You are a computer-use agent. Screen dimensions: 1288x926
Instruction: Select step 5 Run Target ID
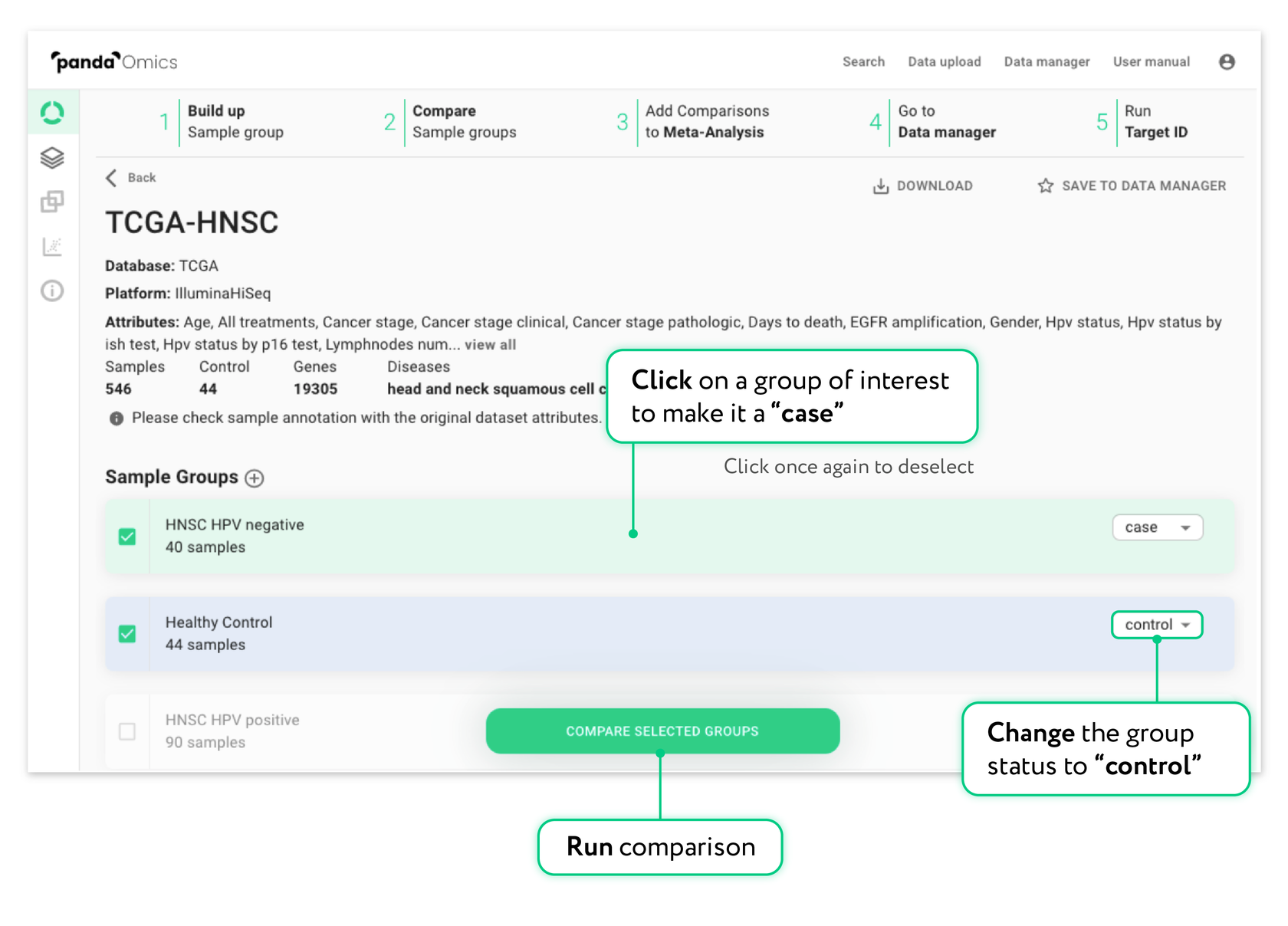[1155, 122]
